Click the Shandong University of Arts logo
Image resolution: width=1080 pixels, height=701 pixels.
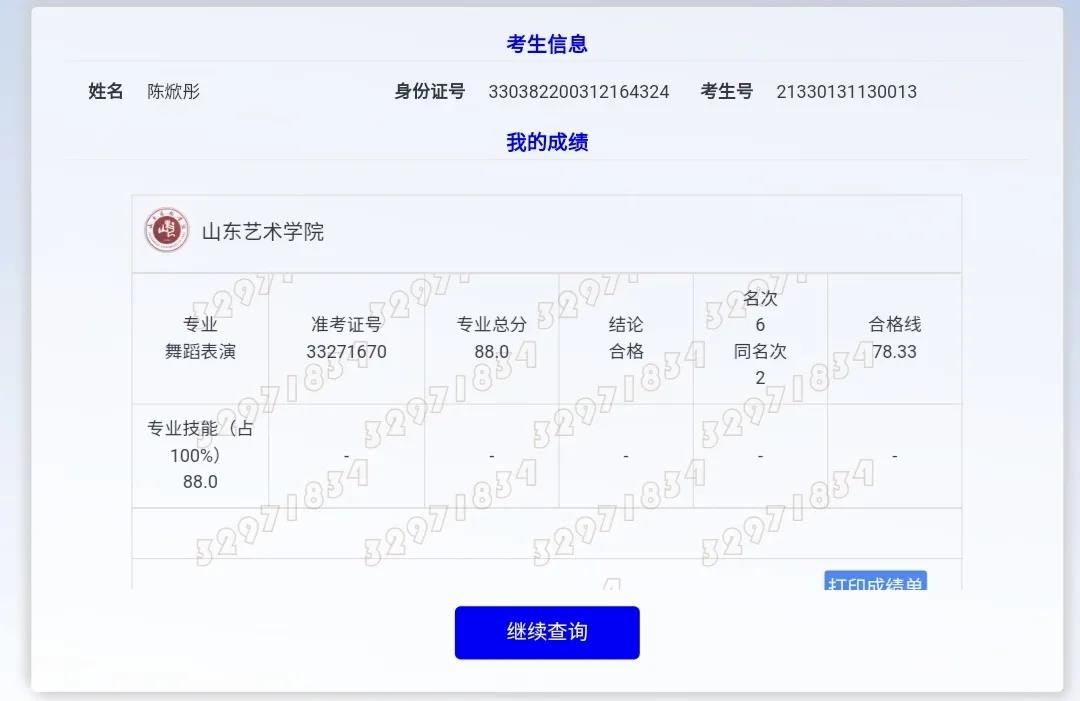coord(166,232)
